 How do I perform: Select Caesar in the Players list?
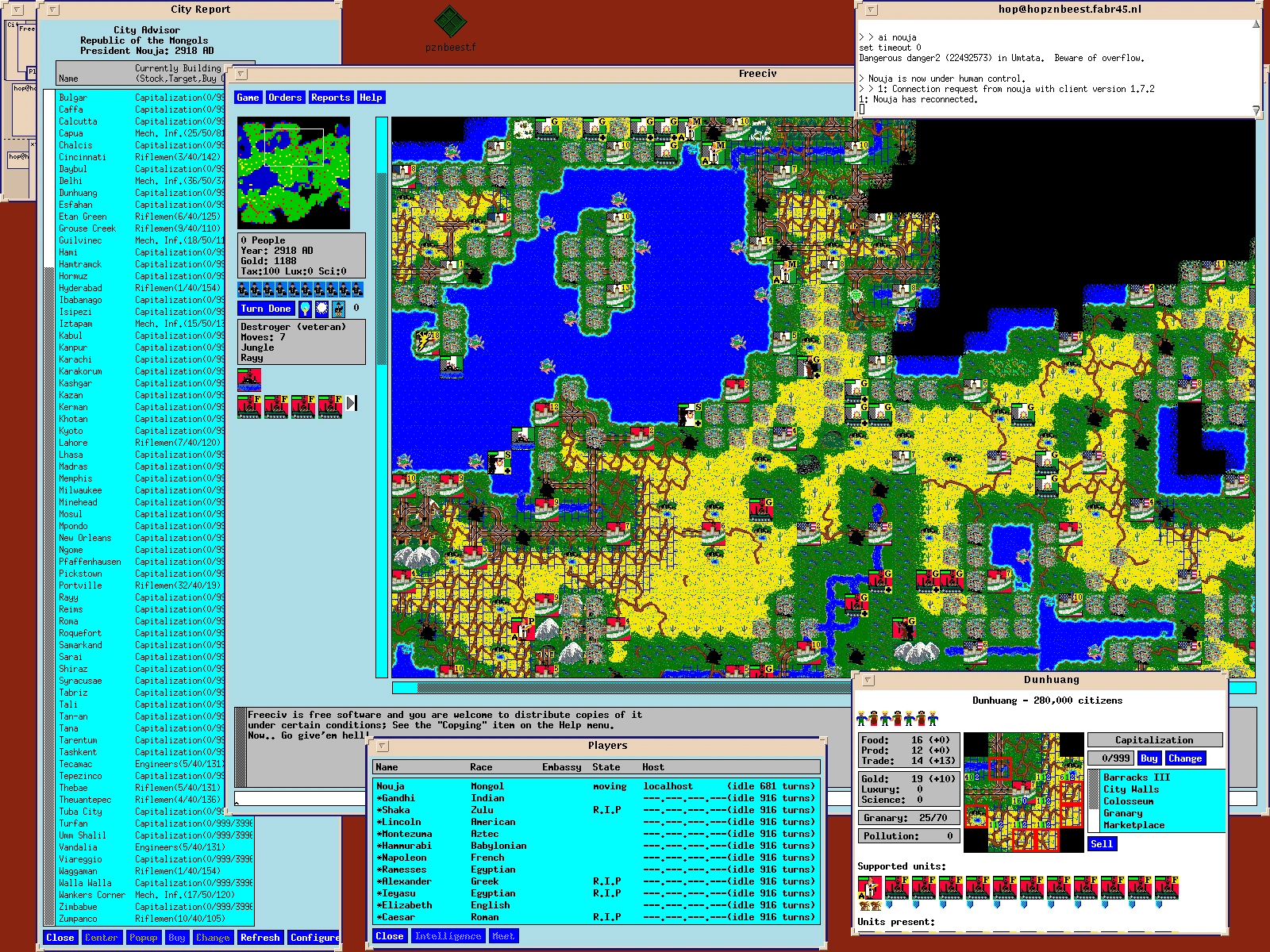pos(596,917)
